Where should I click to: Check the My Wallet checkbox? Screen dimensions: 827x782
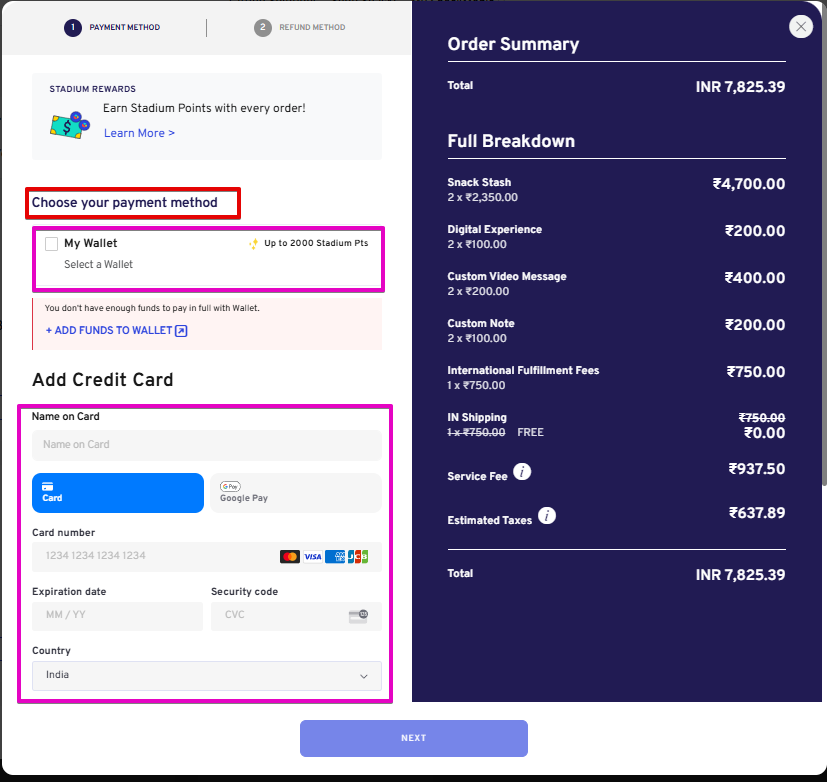51,244
